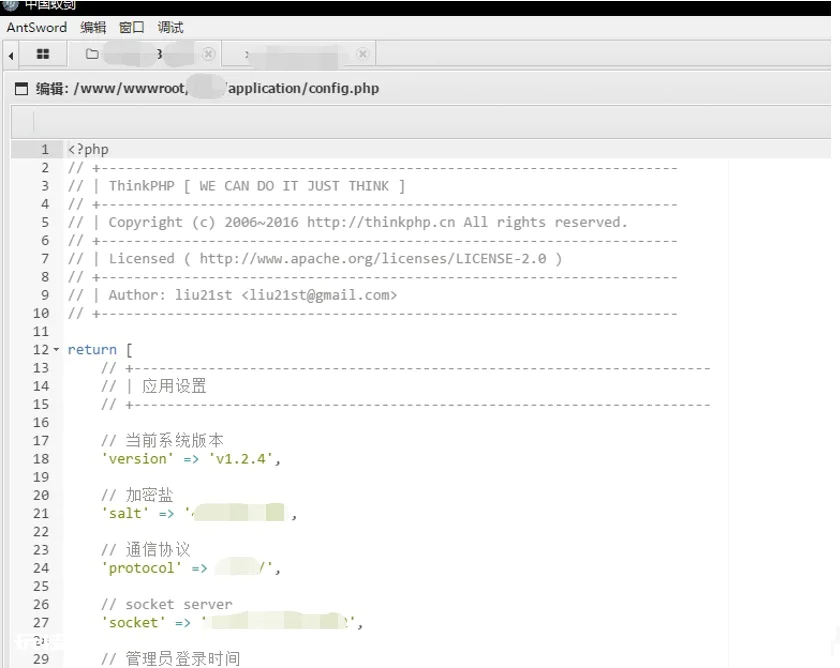Close the second blurred tab

pyautogui.click(x=363, y=54)
